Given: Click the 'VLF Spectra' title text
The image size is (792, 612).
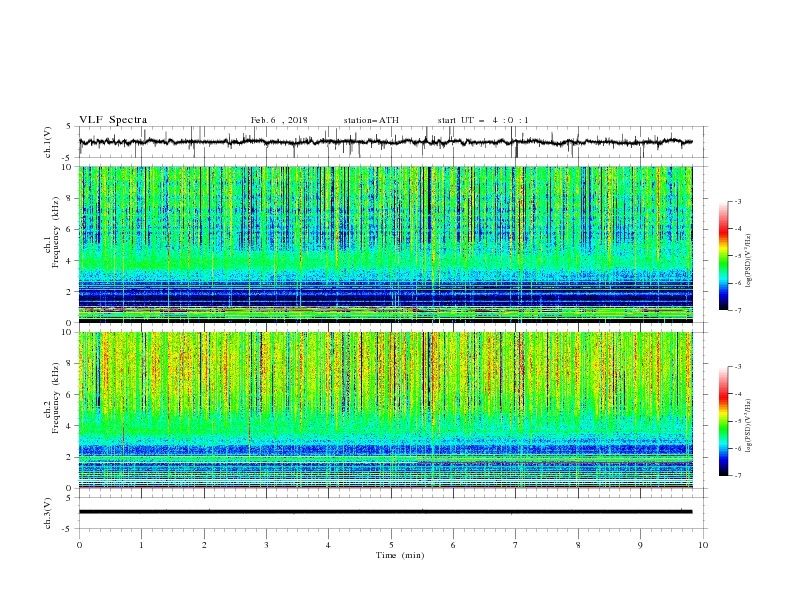Looking at the screenshot, I should [113, 120].
